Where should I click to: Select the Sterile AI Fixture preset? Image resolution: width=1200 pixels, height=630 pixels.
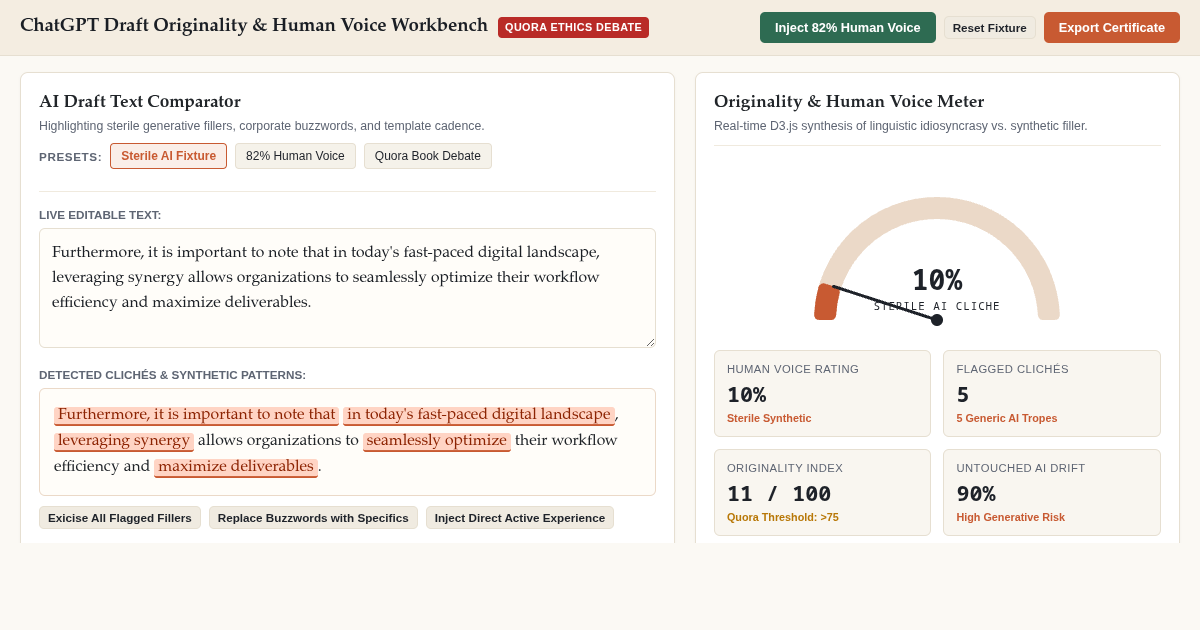168,156
